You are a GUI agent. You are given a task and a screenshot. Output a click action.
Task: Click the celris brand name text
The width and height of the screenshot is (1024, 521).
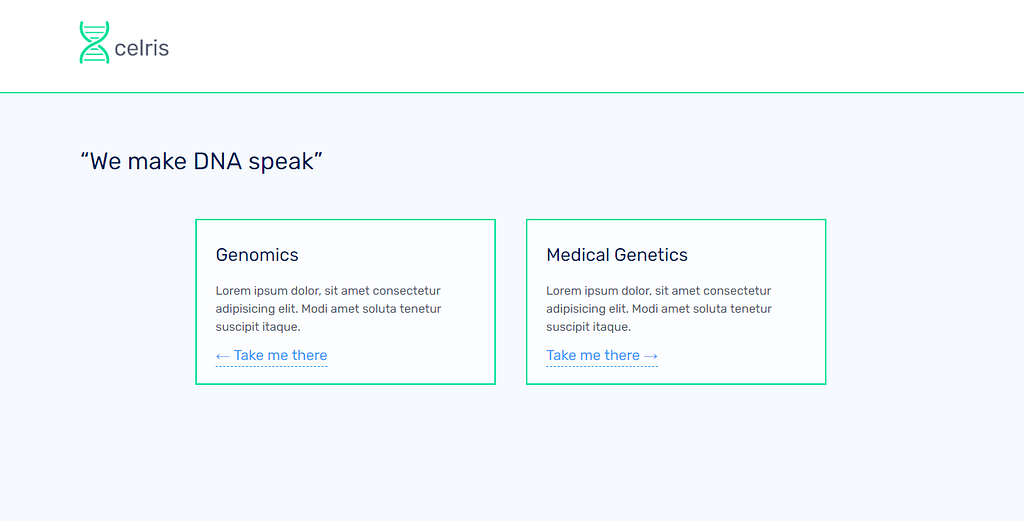coord(142,48)
